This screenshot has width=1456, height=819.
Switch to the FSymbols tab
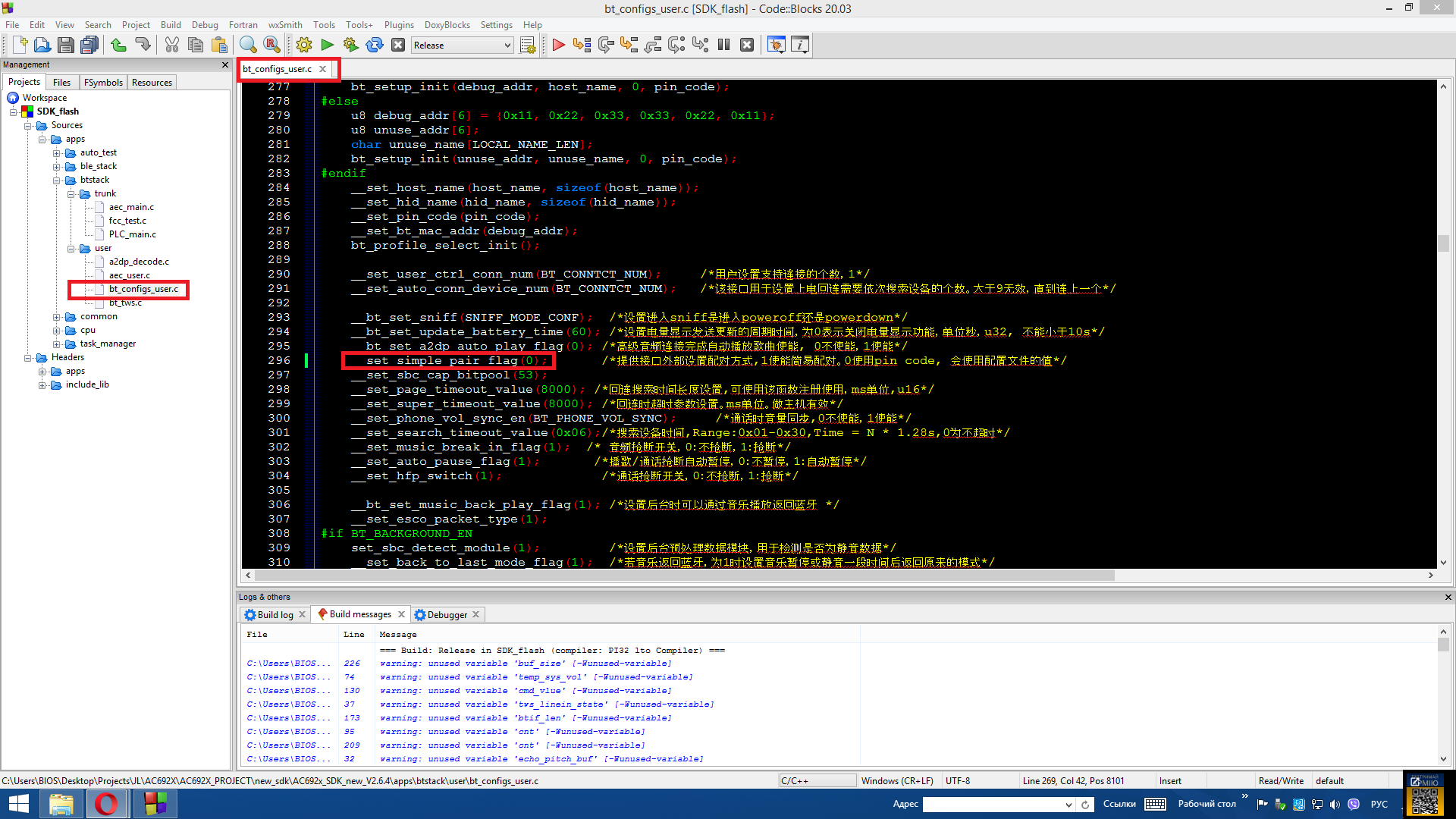click(x=103, y=83)
